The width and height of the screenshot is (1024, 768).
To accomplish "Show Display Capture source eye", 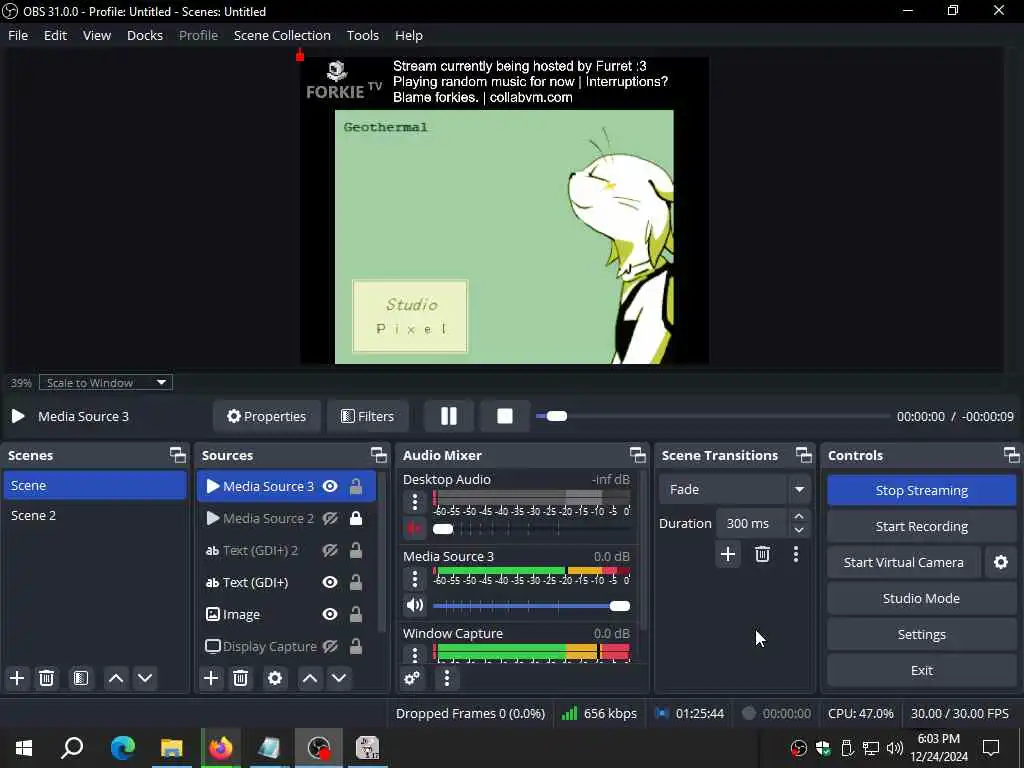I will (x=330, y=647).
